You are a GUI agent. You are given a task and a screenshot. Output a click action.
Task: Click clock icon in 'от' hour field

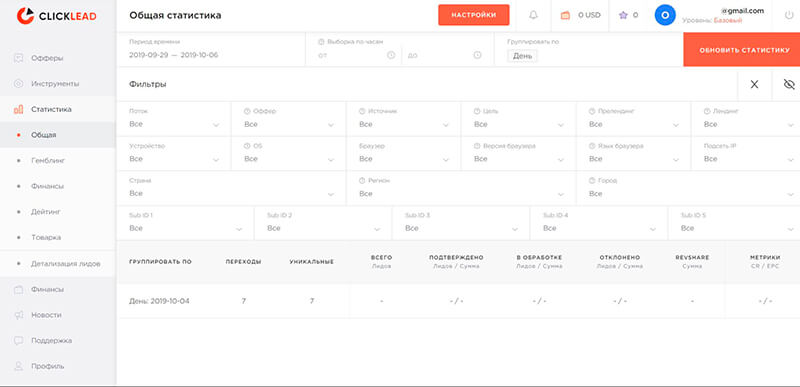[391, 55]
